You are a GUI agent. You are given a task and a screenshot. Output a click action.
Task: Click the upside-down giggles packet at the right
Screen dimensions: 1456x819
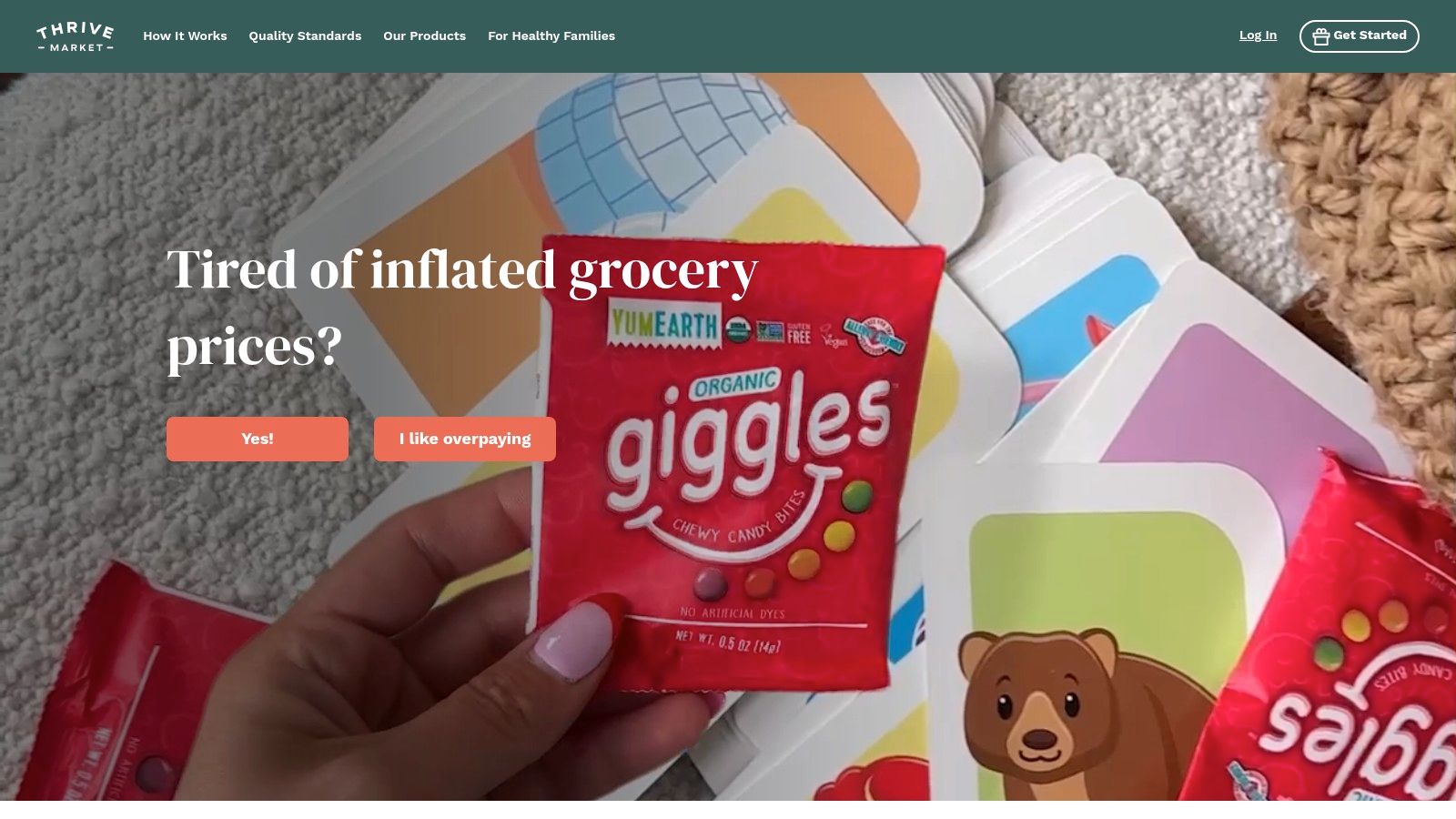click(x=1347, y=655)
